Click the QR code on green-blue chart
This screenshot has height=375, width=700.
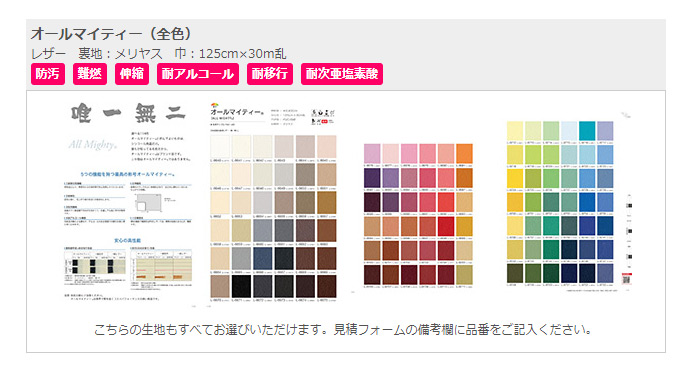(626, 280)
